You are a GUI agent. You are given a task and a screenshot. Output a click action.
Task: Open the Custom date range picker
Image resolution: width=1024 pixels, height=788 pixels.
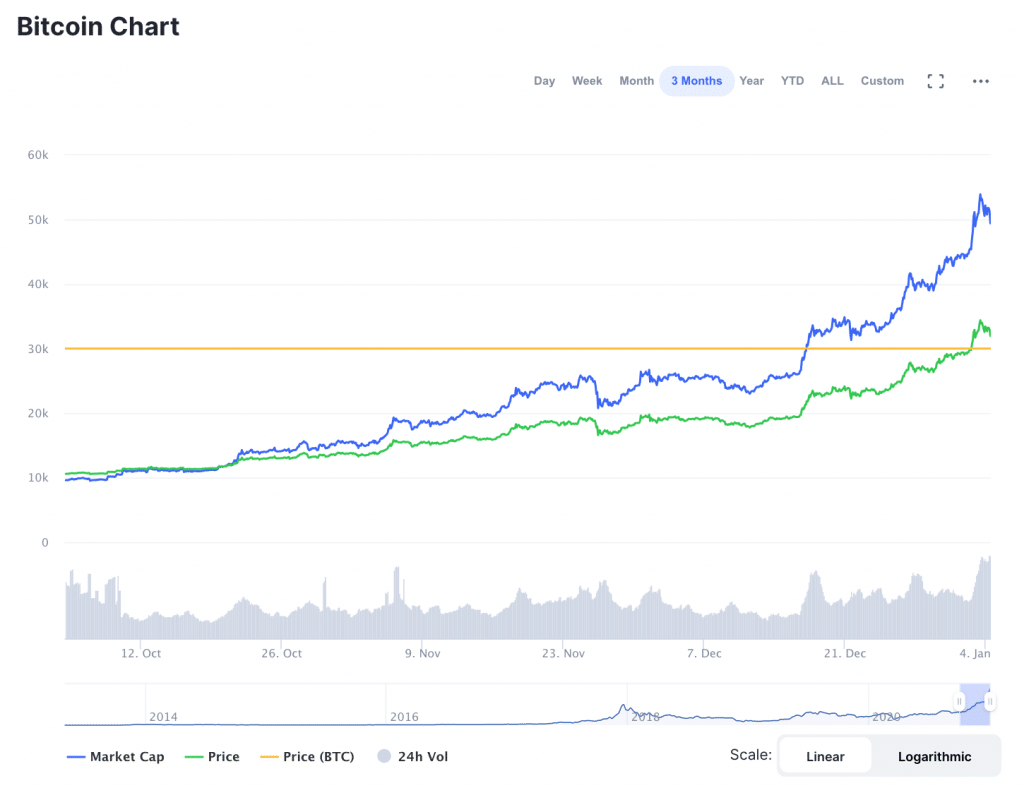(x=882, y=81)
